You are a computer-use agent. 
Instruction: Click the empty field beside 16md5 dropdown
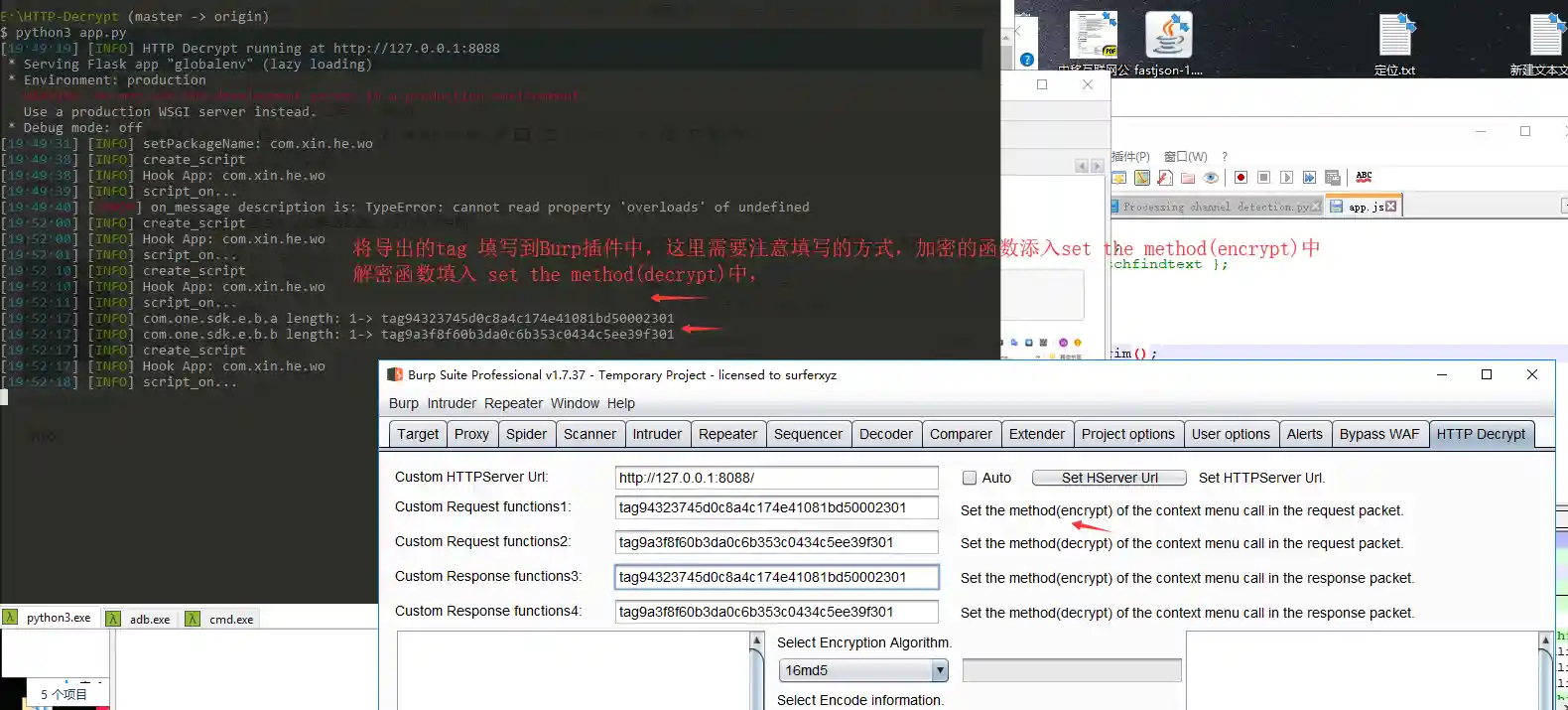(x=1072, y=670)
